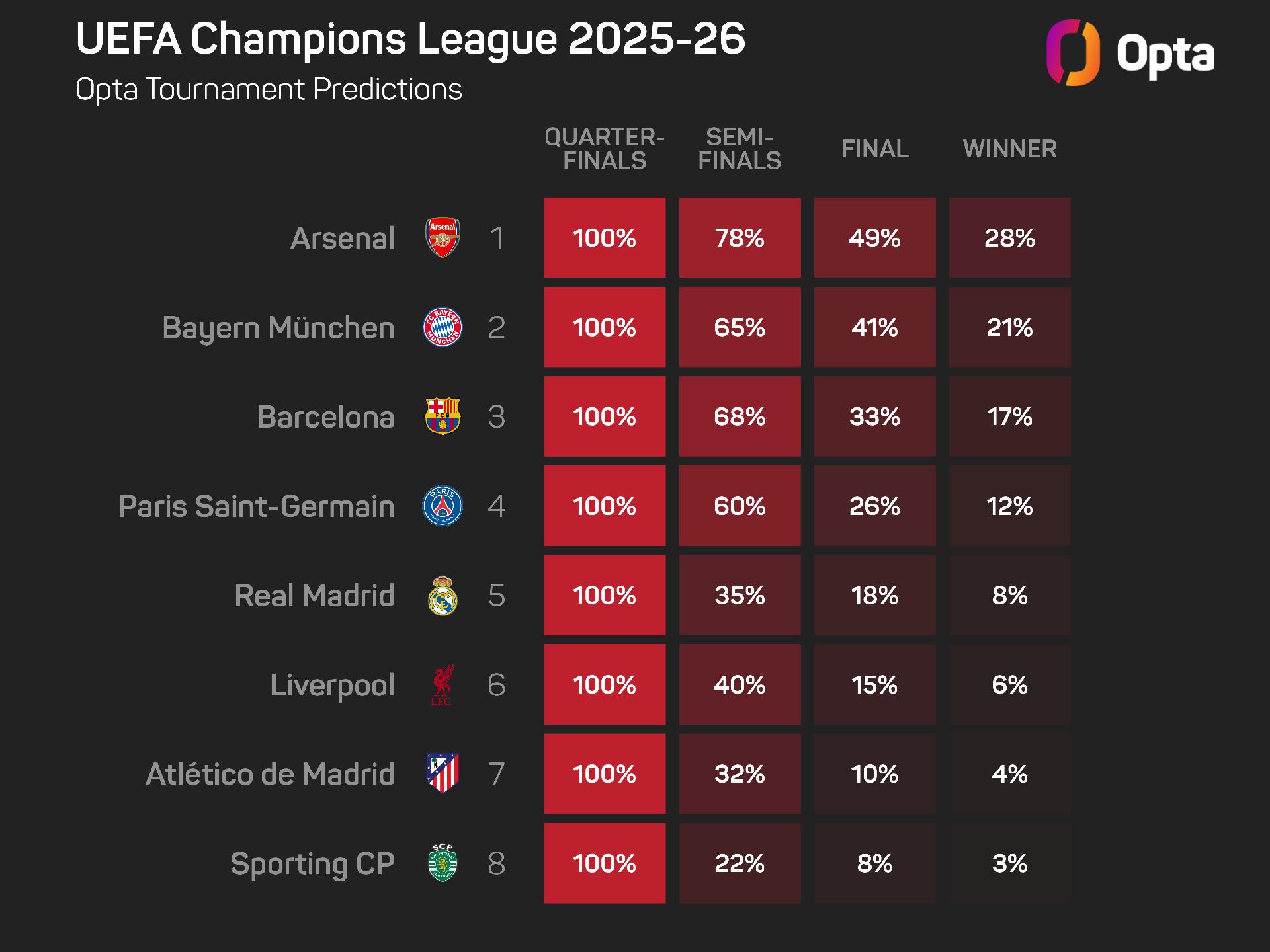
Task: Select the Quarter-Finals column header
Action: [x=605, y=149]
